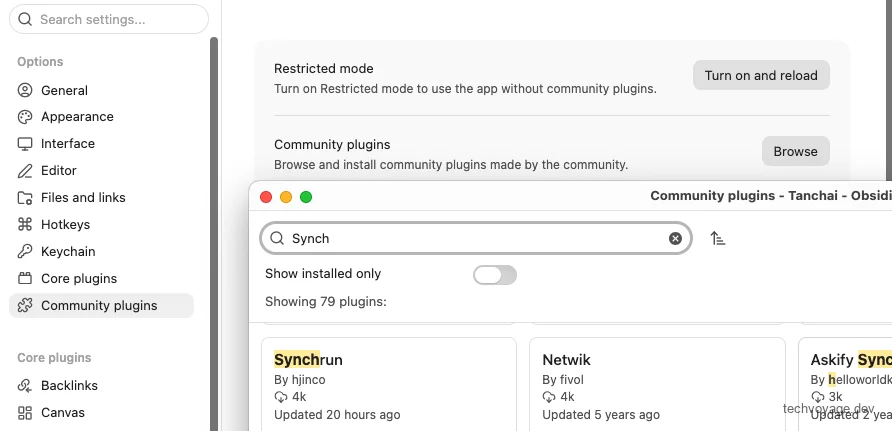The width and height of the screenshot is (892, 431).
Task: Click Browse community plugins button
Action: [x=795, y=151]
